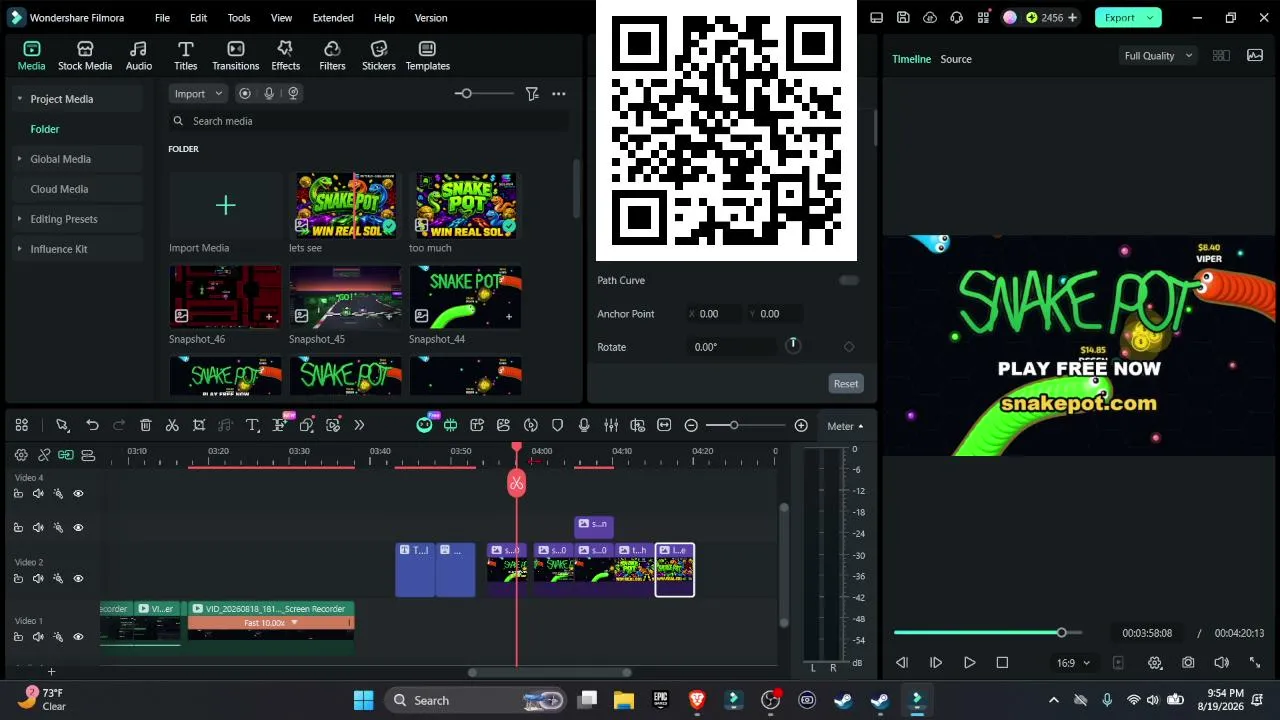
Task: Open the Stock Media panel
Action: pyautogui.click(x=85, y=56)
